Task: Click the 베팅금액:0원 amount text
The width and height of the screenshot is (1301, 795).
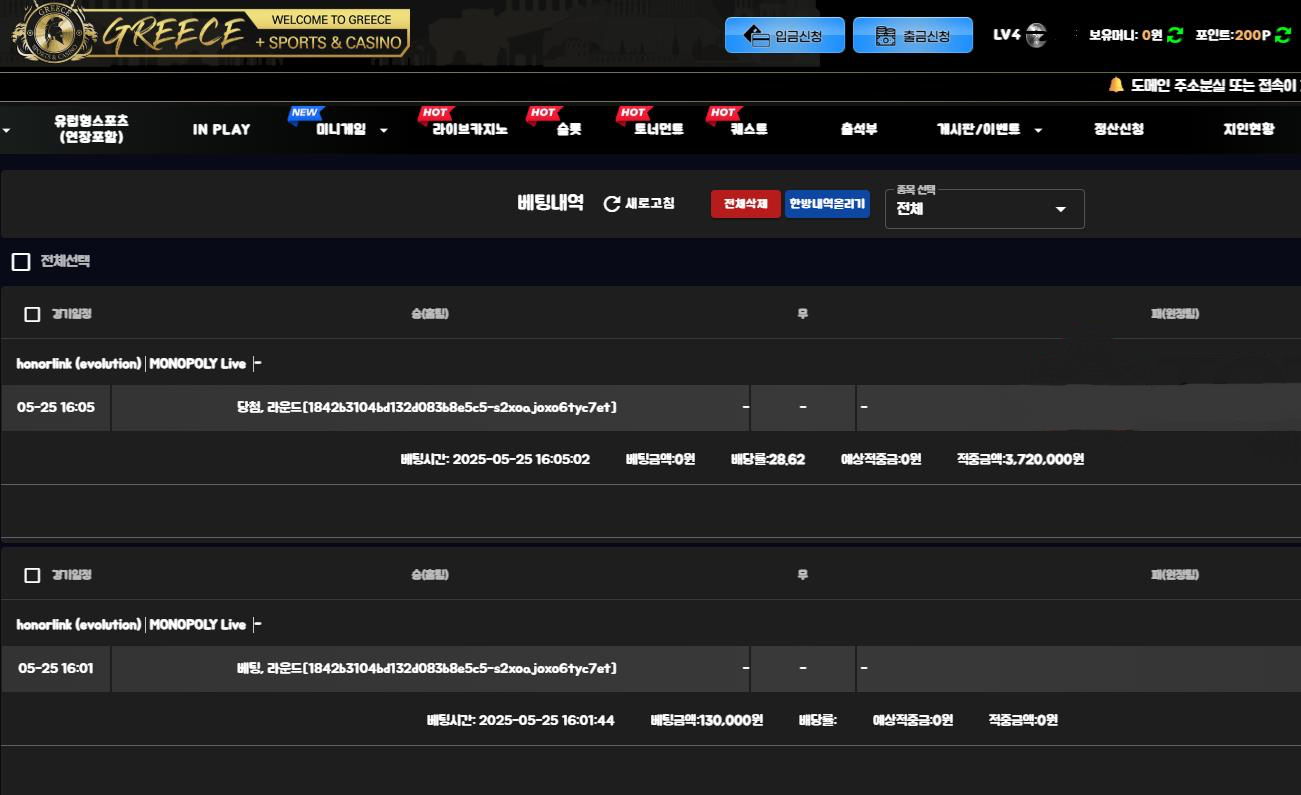Action: click(x=660, y=460)
